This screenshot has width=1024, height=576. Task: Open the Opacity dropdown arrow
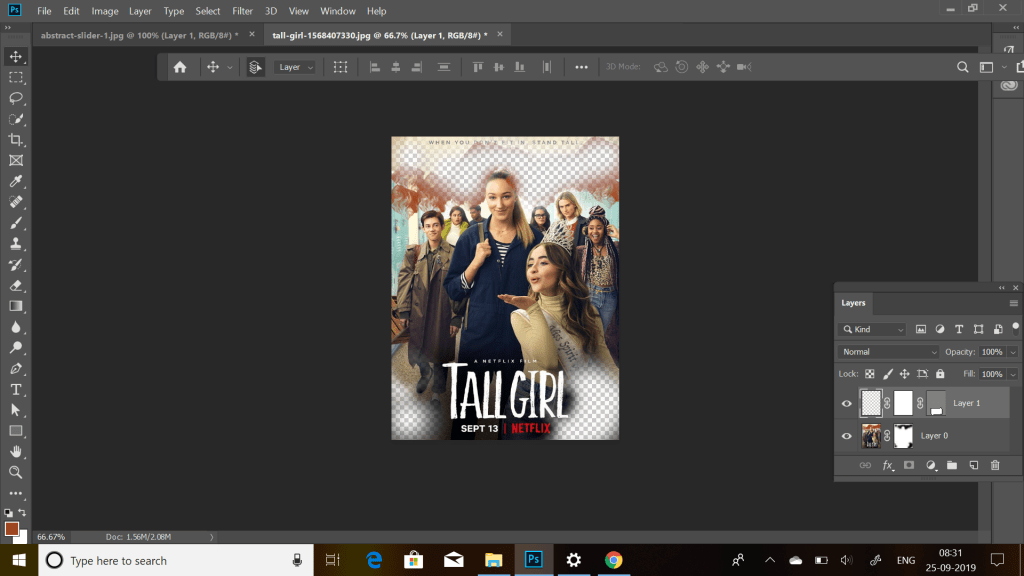click(x=1013, y=352)
